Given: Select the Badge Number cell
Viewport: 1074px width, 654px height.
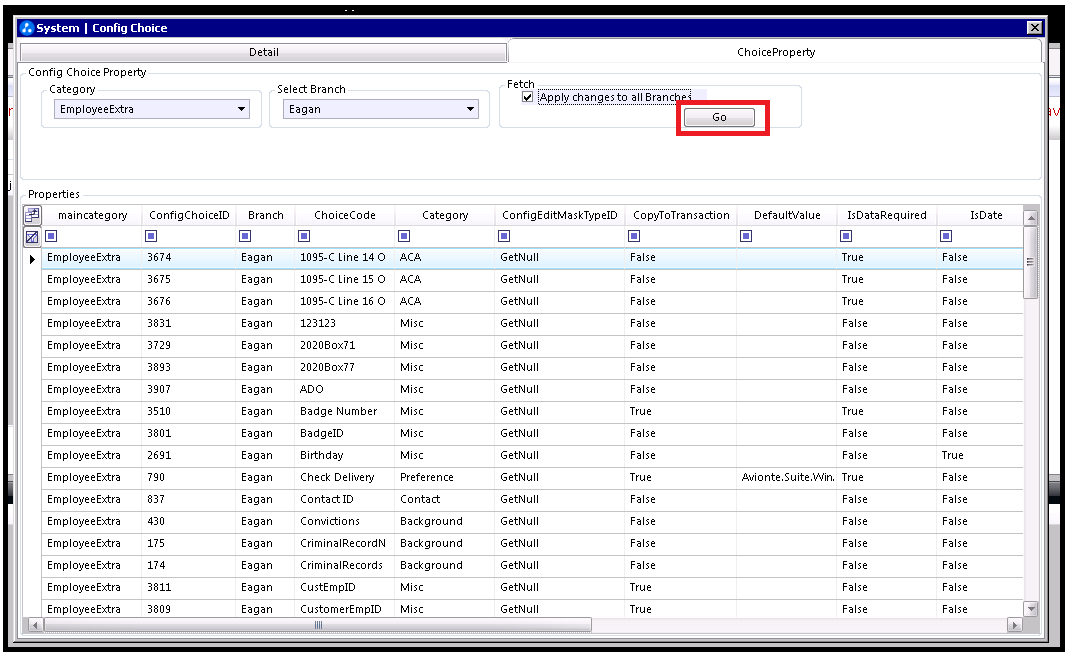Looking at the screenshot, I should point(345,412).
